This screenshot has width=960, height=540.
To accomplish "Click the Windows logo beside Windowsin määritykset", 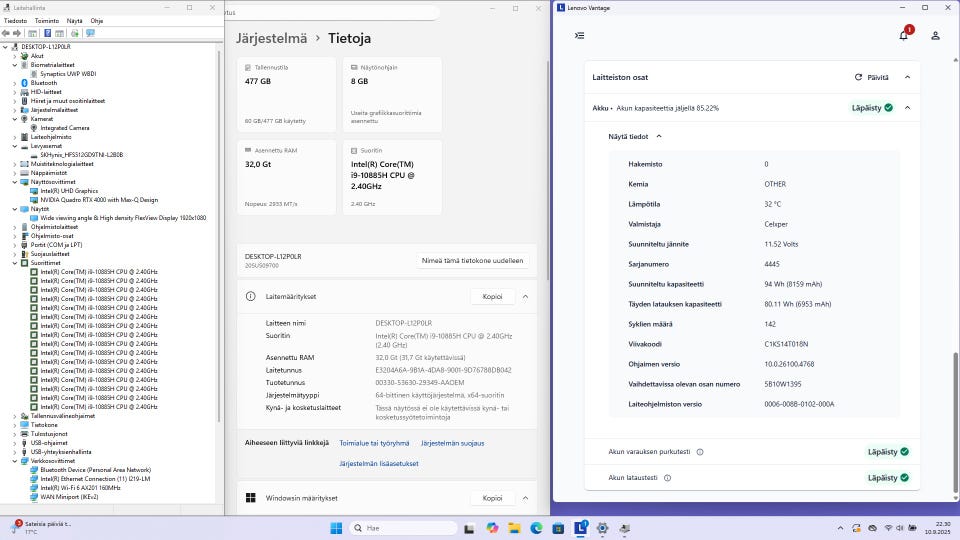I will tap(250, 498).
